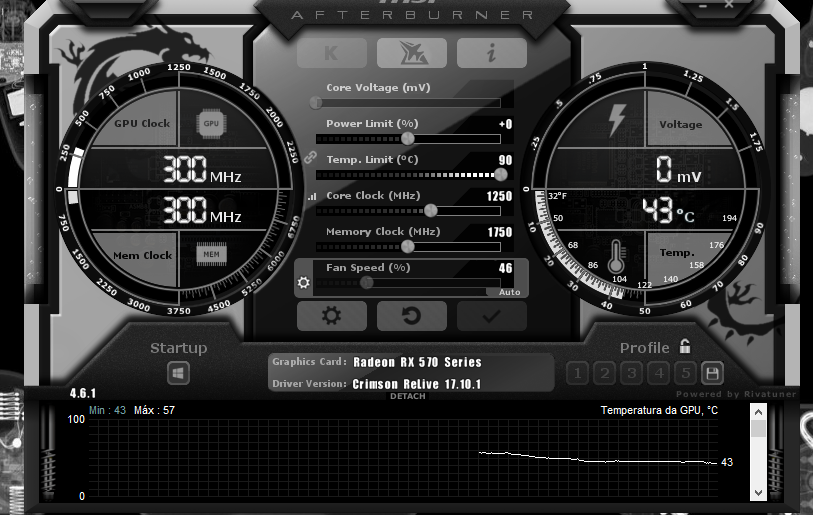Select profile slot 1
The image size is (813, 515).
(x=578, y=373)
